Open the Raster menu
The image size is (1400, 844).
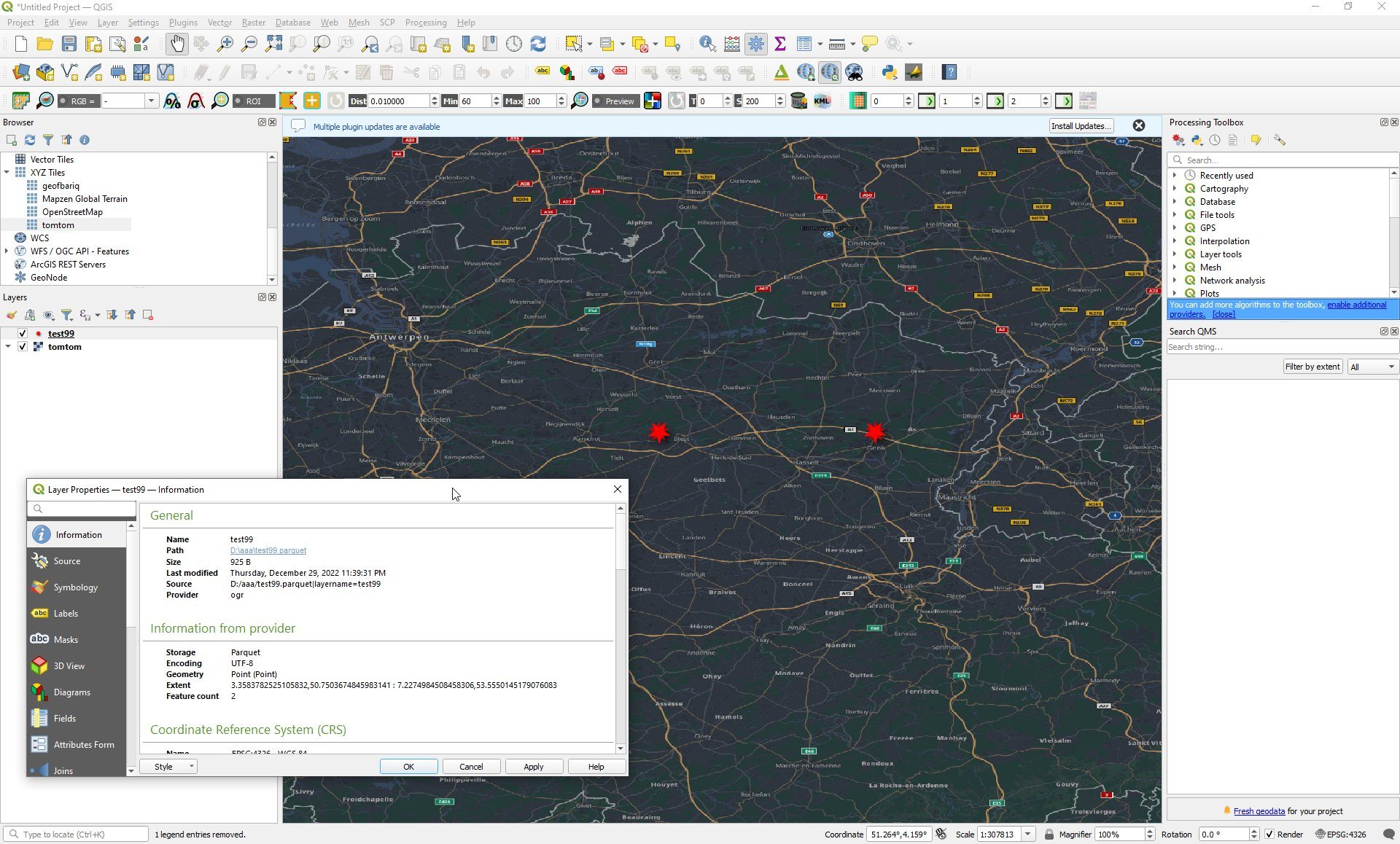coord(253,23)
